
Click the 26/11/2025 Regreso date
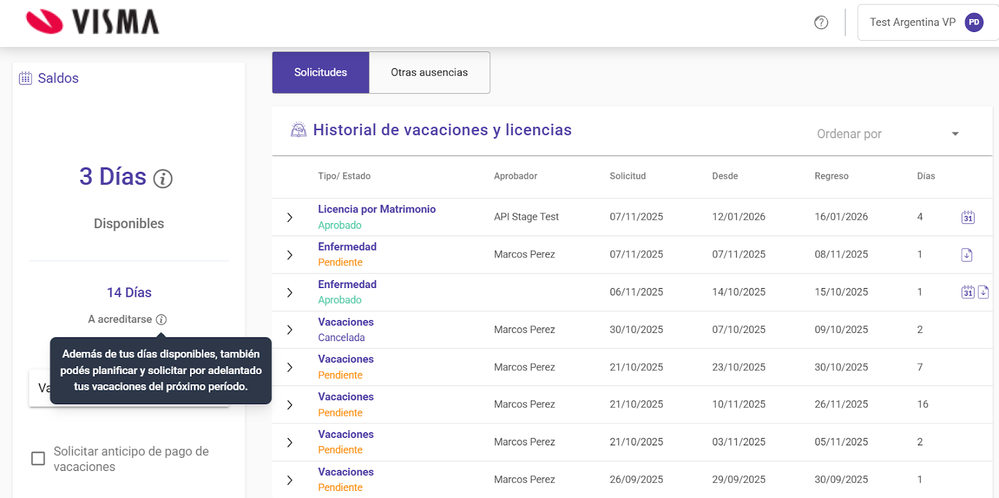pos(841,405)
